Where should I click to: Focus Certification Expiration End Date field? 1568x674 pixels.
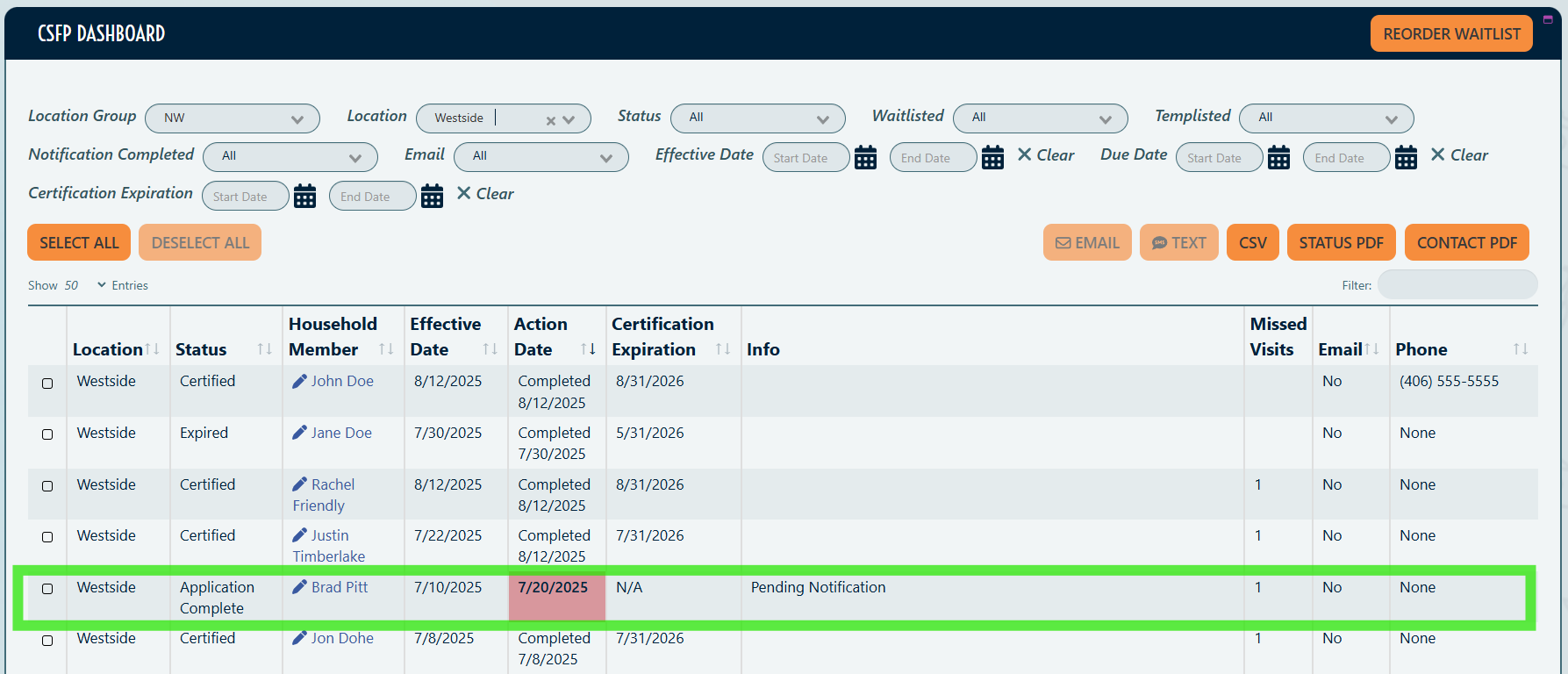click(373, 196)
